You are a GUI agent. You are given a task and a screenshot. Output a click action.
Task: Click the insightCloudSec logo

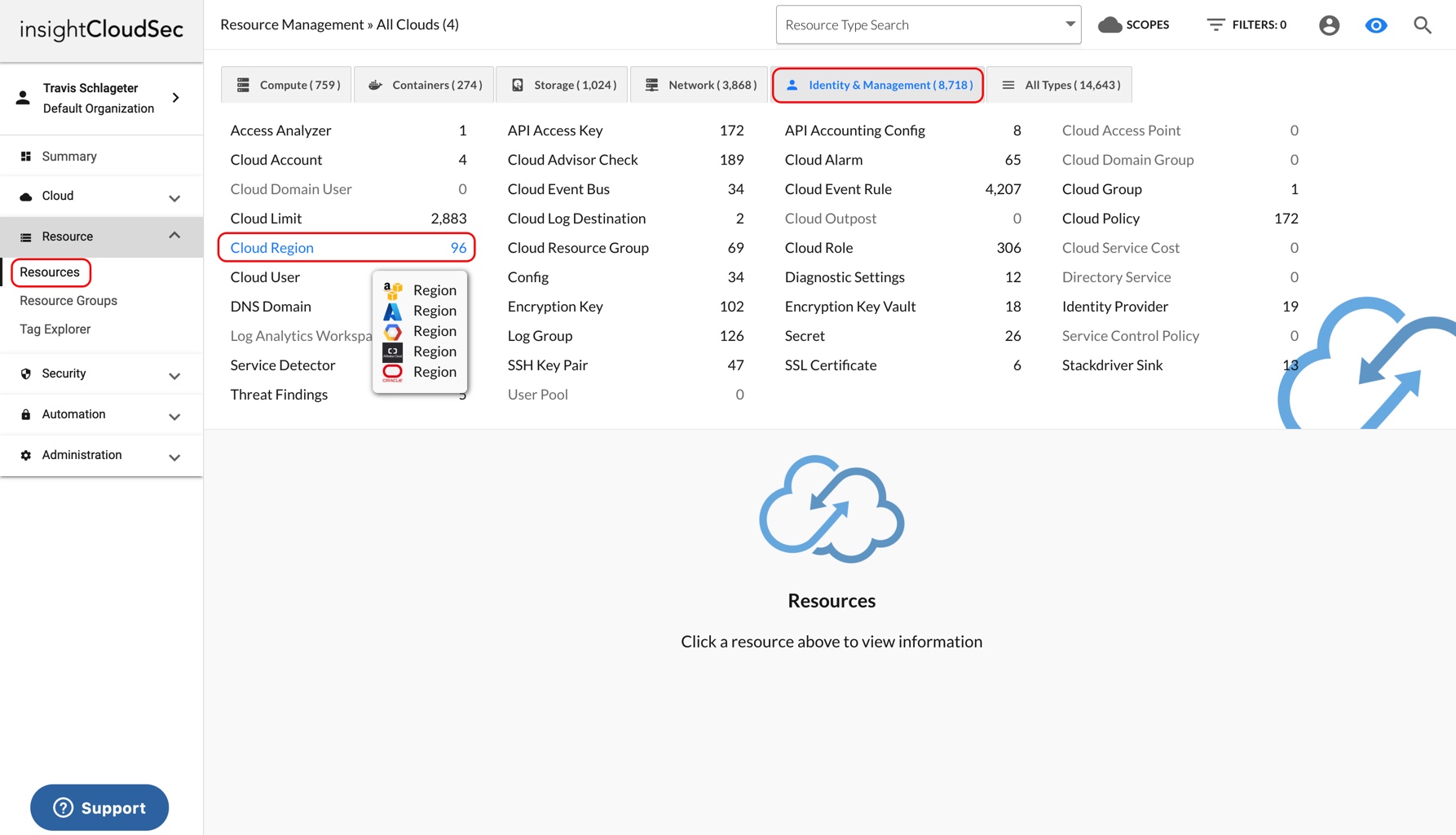click(101, 29)
